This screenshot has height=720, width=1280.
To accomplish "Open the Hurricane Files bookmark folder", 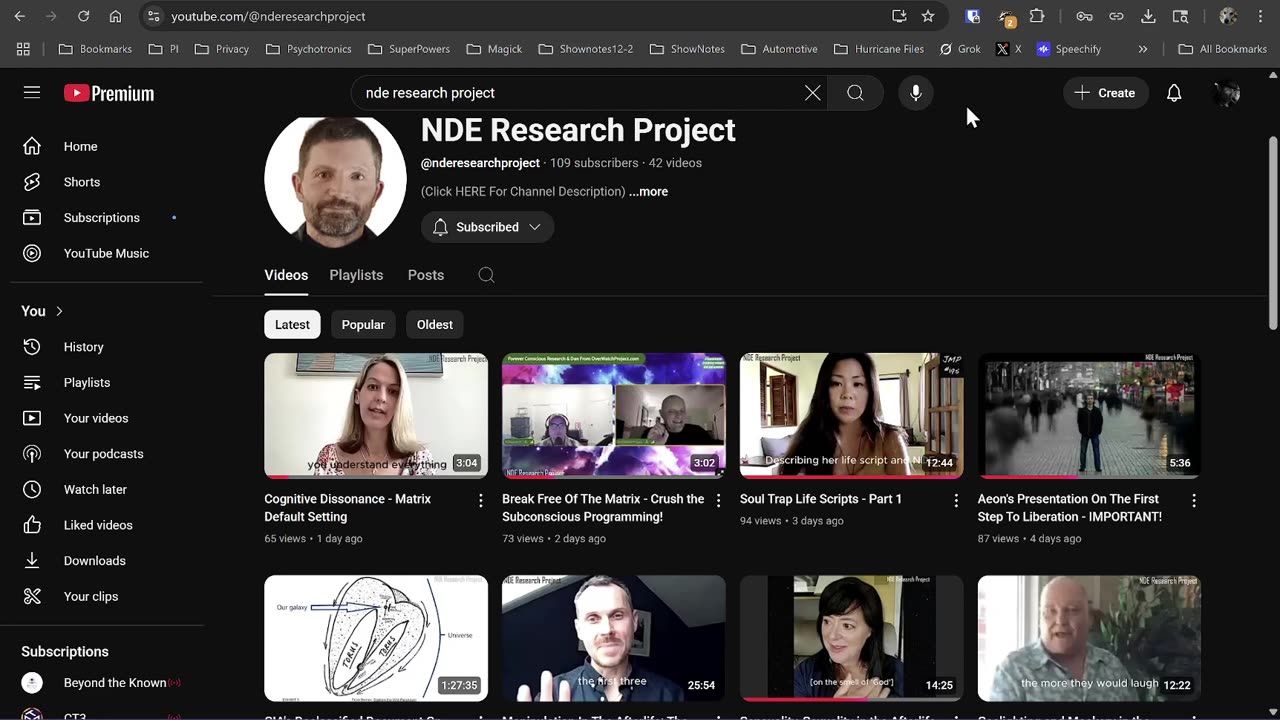I will click(x=879, y=49).
